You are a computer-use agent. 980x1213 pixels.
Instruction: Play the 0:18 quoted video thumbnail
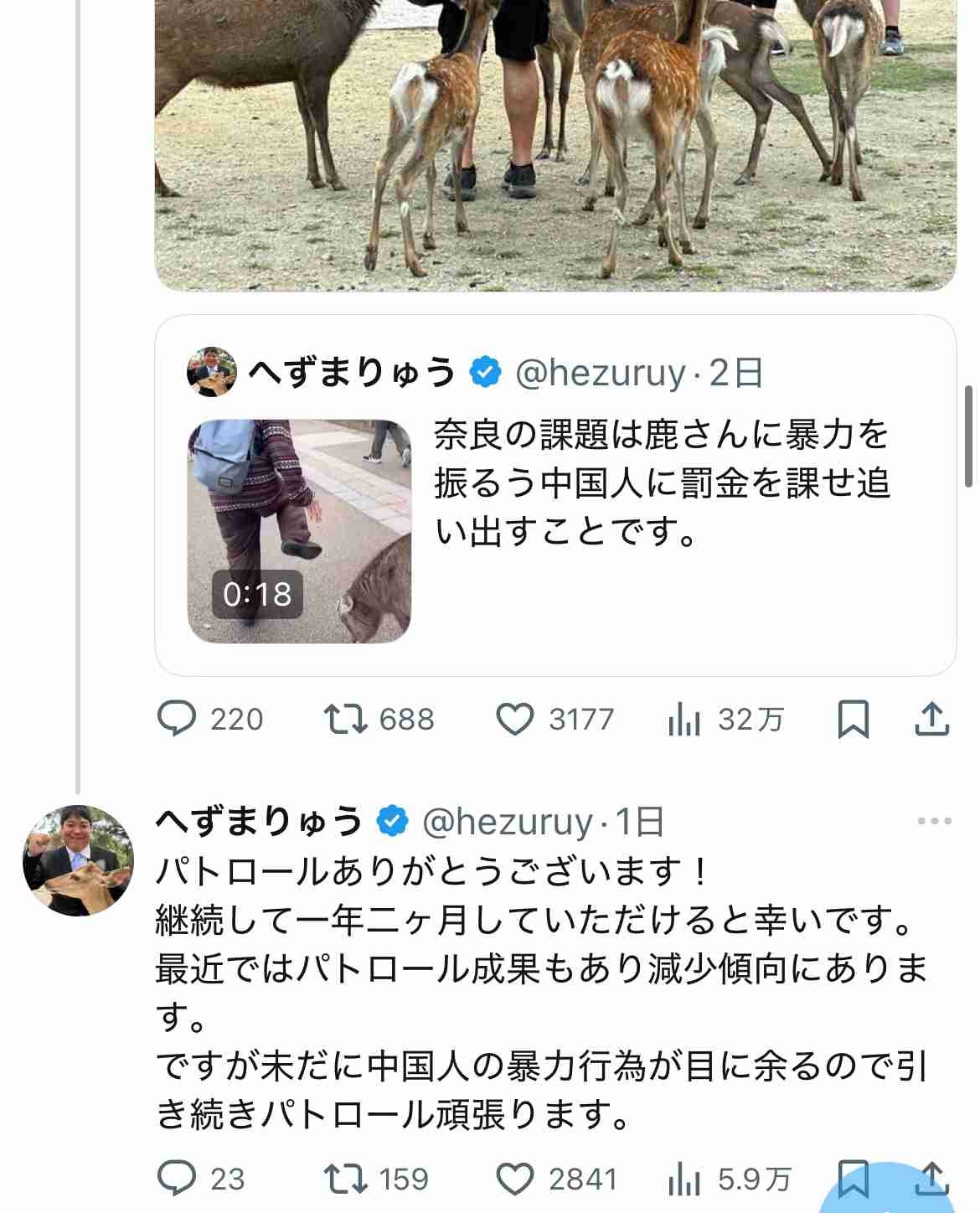[299, 531]
